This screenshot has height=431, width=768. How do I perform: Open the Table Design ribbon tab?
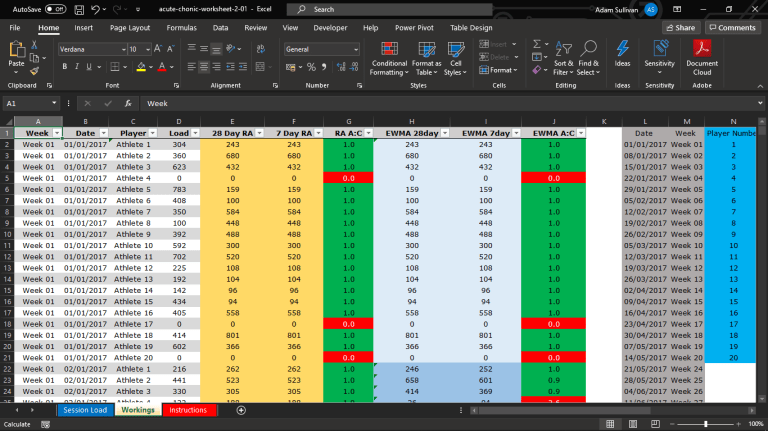click(471, 28)
